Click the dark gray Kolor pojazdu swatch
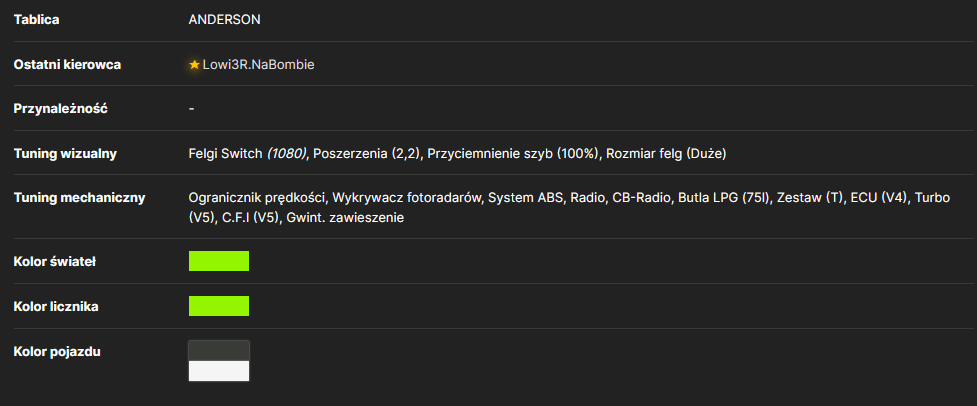977x406 pixels. click(219, 351)
